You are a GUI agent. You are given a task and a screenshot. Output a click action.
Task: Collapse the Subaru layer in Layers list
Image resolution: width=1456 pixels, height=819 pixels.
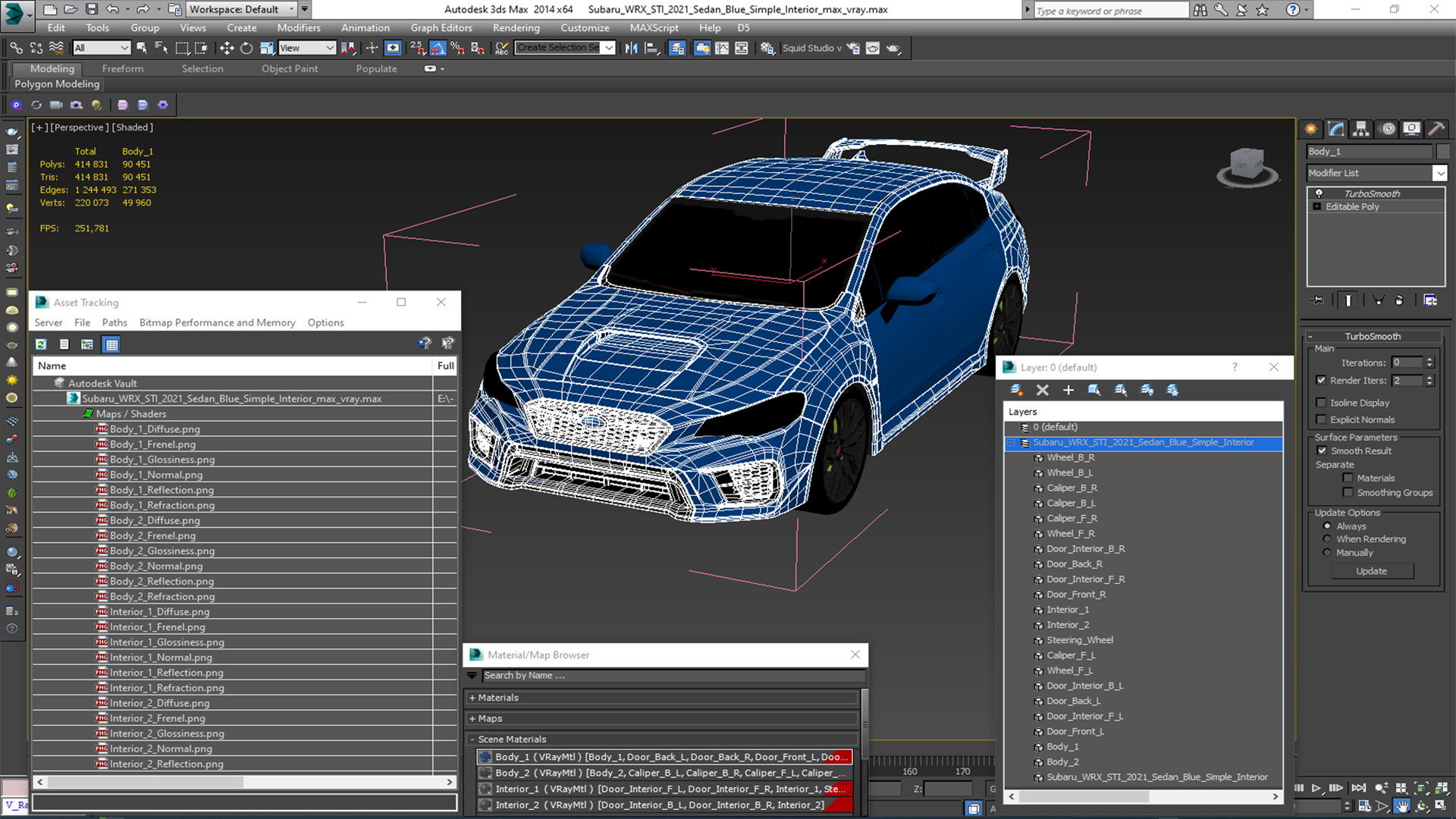(x=1012, y=443)
